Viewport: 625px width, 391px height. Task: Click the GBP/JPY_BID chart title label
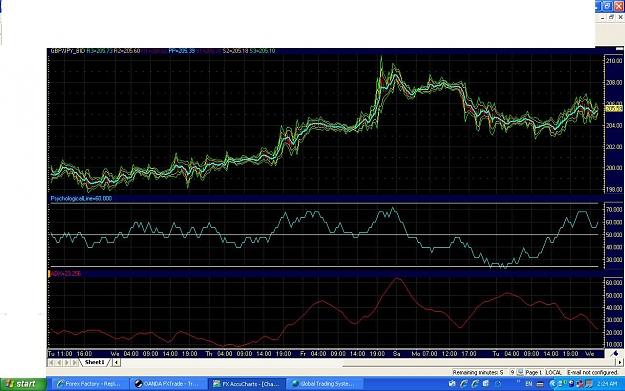click(67, 51)
